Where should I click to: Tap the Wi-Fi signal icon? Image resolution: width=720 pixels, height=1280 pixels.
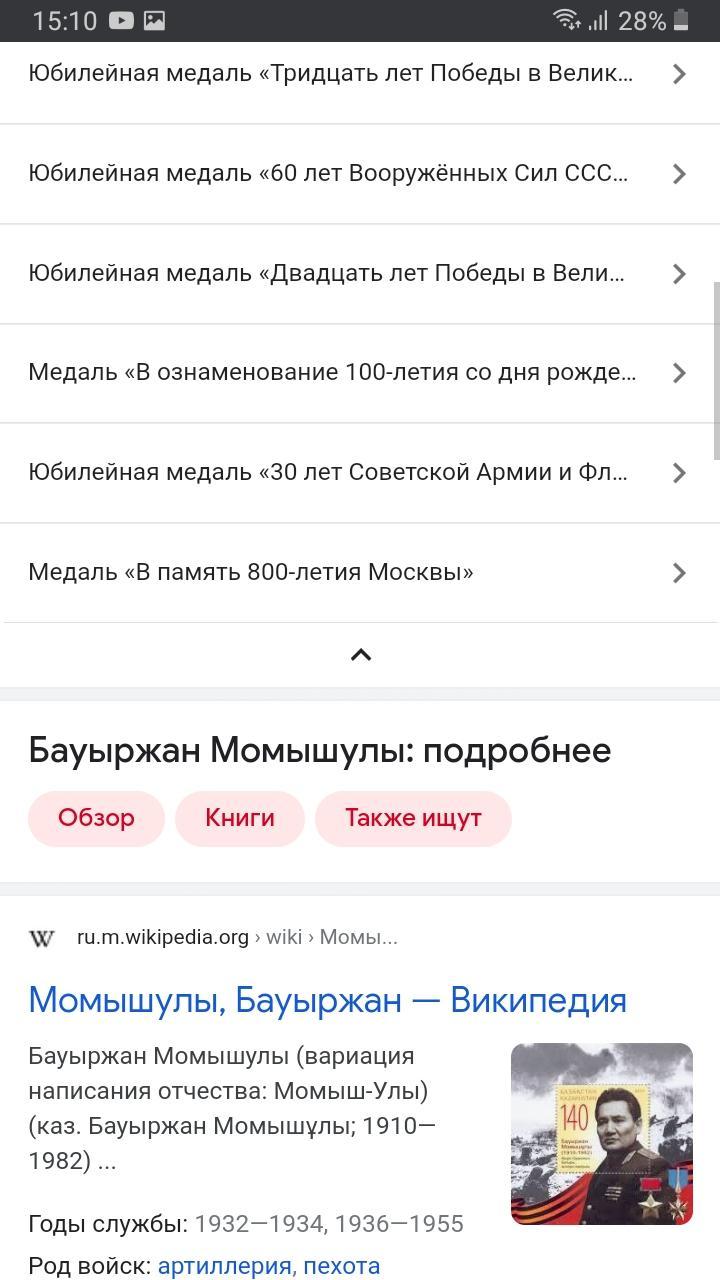(567, 20)
